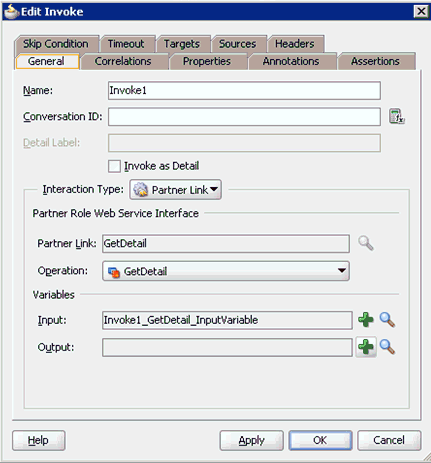Screen dimensions: 431x463
Task: Switch to the Skip Condition tab
Action: click(x=56, y=44)
